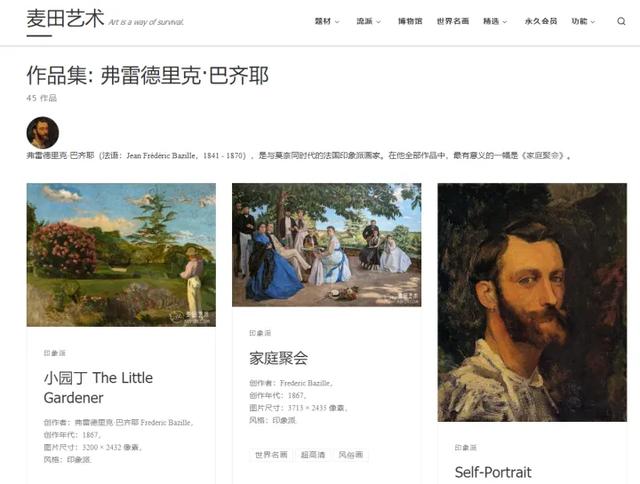Click the 家庭聚会 title link
The height and width of the screenshot is (484, 640).
279,358
